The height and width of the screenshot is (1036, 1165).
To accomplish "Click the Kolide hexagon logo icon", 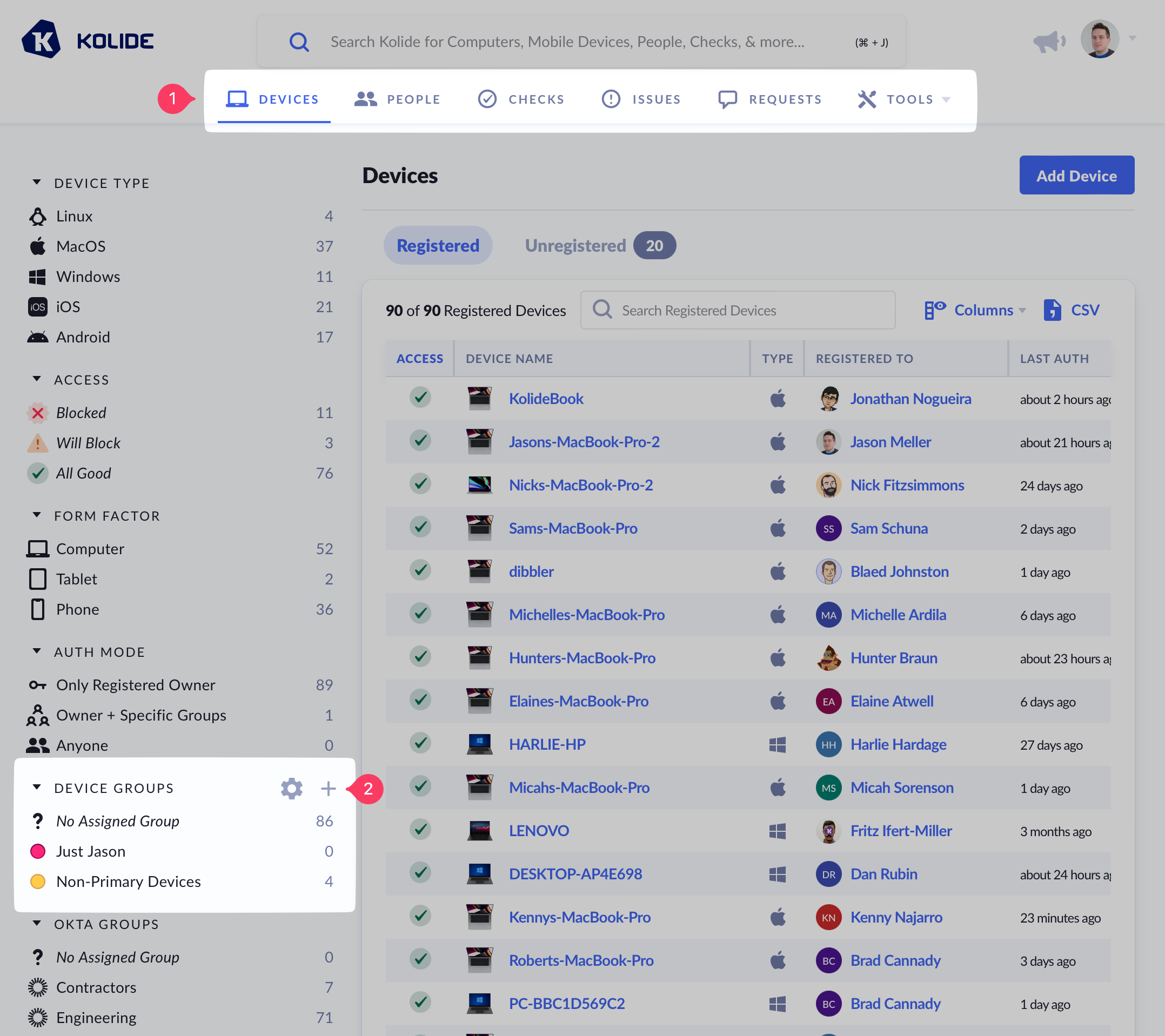I will pos(41,40).
